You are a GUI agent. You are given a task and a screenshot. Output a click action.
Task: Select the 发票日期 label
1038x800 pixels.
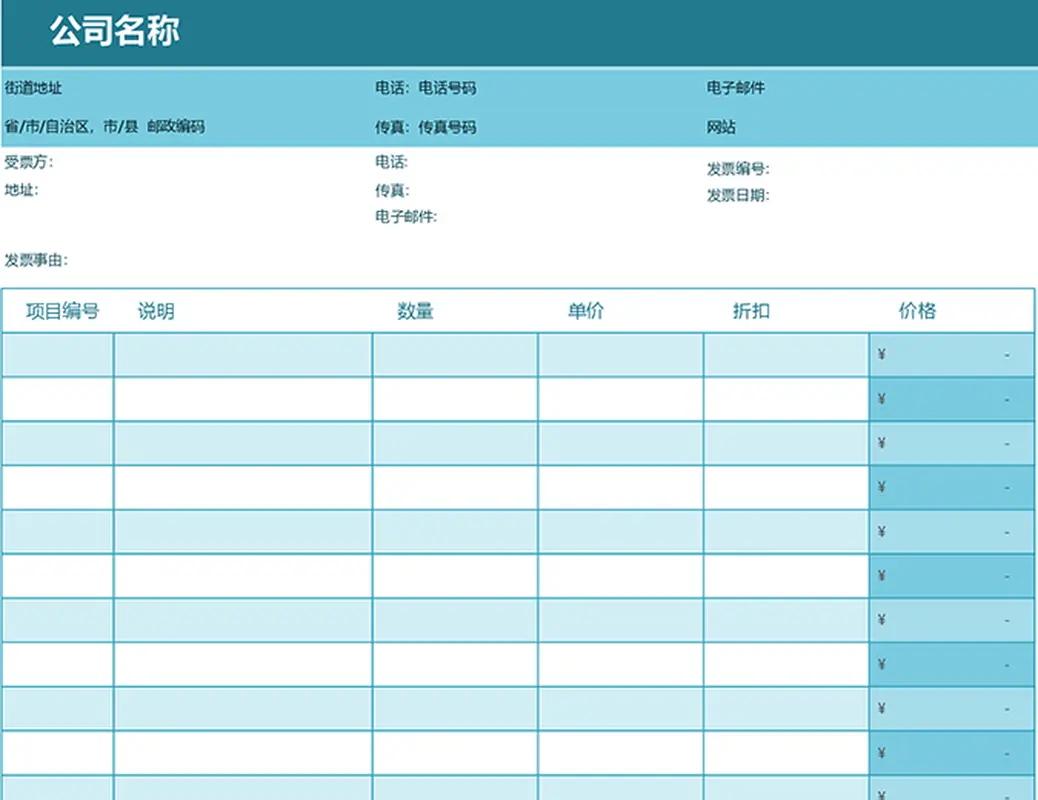coord(738,195)
